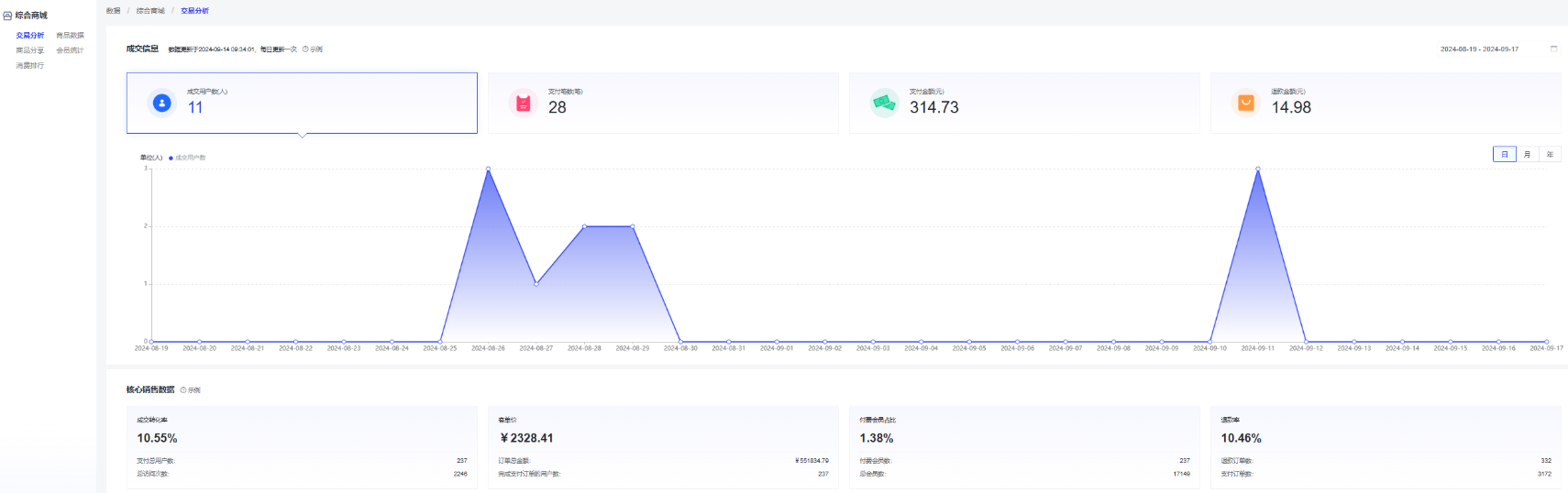Click the calendar icon in the date range field
Screen dimensions: 1568x493
pyautogui.click(x=1553, y=49)
